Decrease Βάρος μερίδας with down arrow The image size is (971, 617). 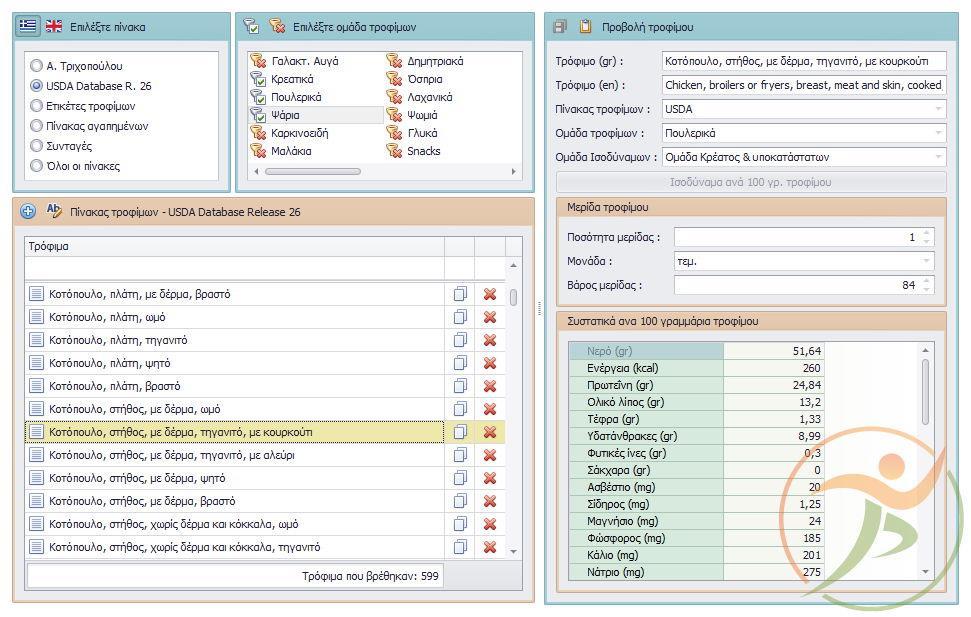pos(926,289)
